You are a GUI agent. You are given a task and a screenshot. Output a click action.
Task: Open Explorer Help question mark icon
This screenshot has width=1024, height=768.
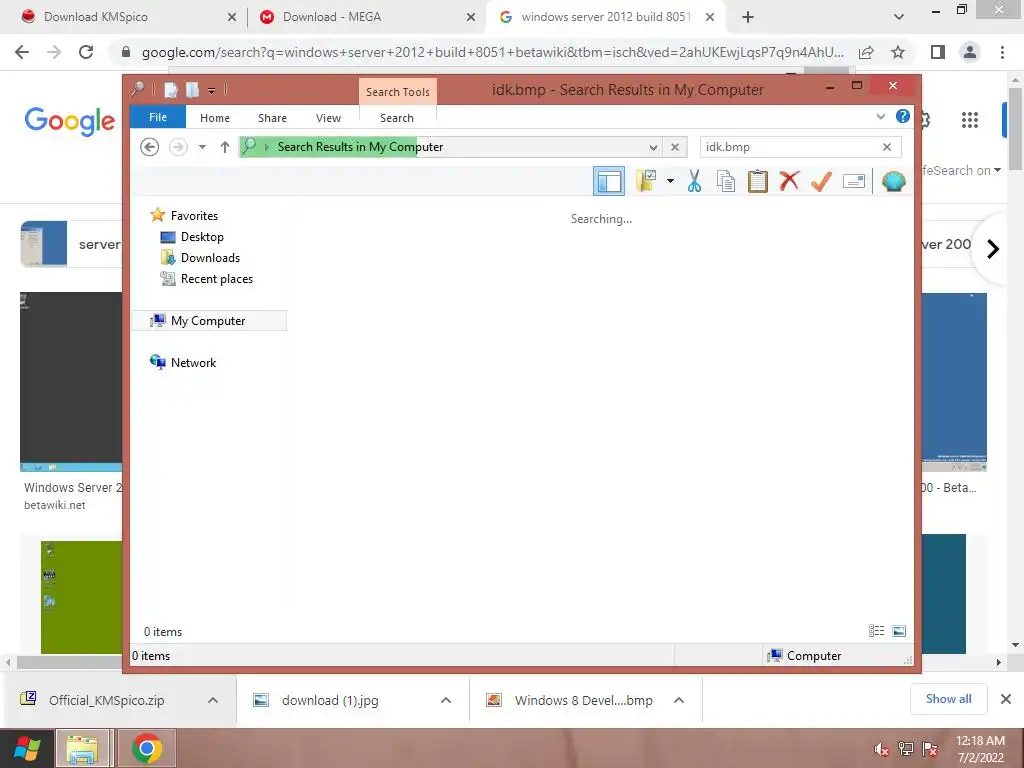903,116
